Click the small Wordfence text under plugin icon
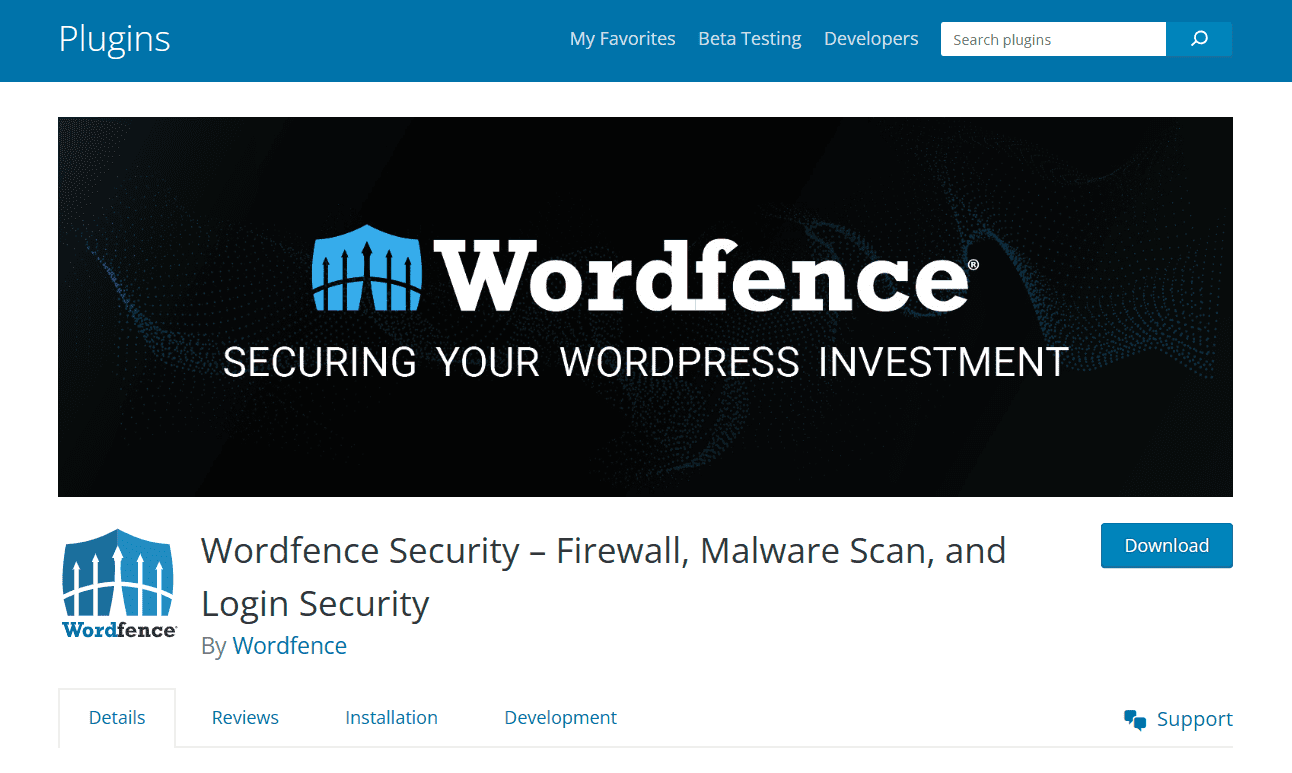1292x773 pixels. pos(120,630)
